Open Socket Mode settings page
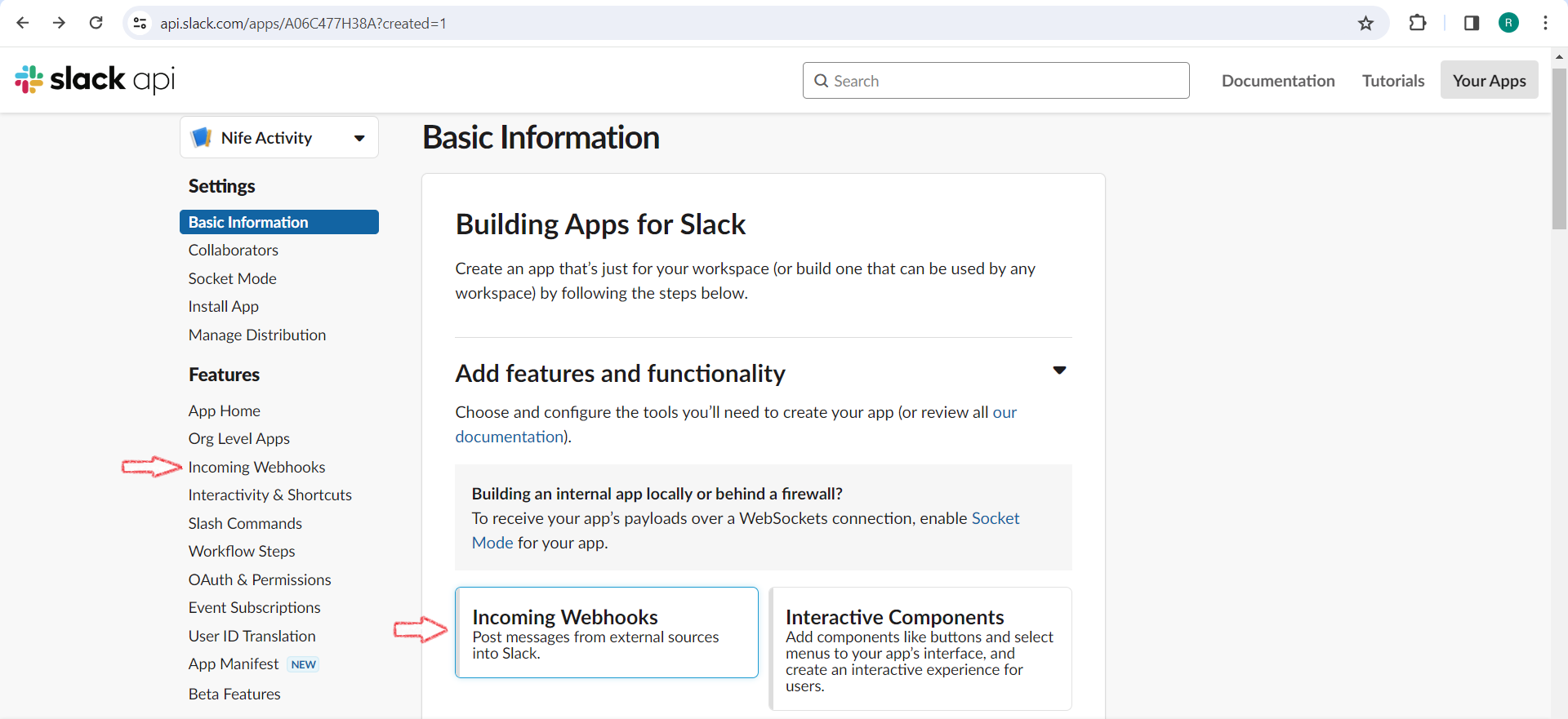This screenshot has height=719, width=1568. coord(233,278)
